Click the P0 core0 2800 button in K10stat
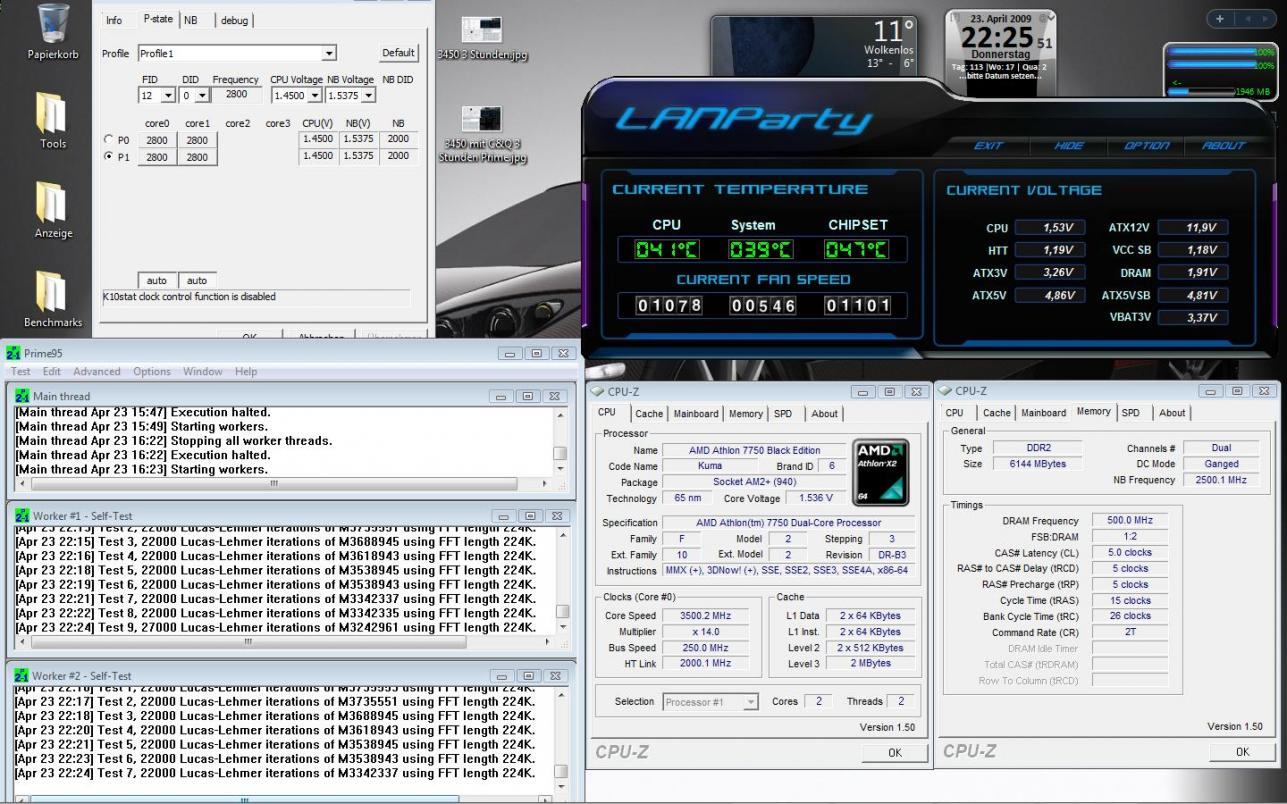 point(157,140)
